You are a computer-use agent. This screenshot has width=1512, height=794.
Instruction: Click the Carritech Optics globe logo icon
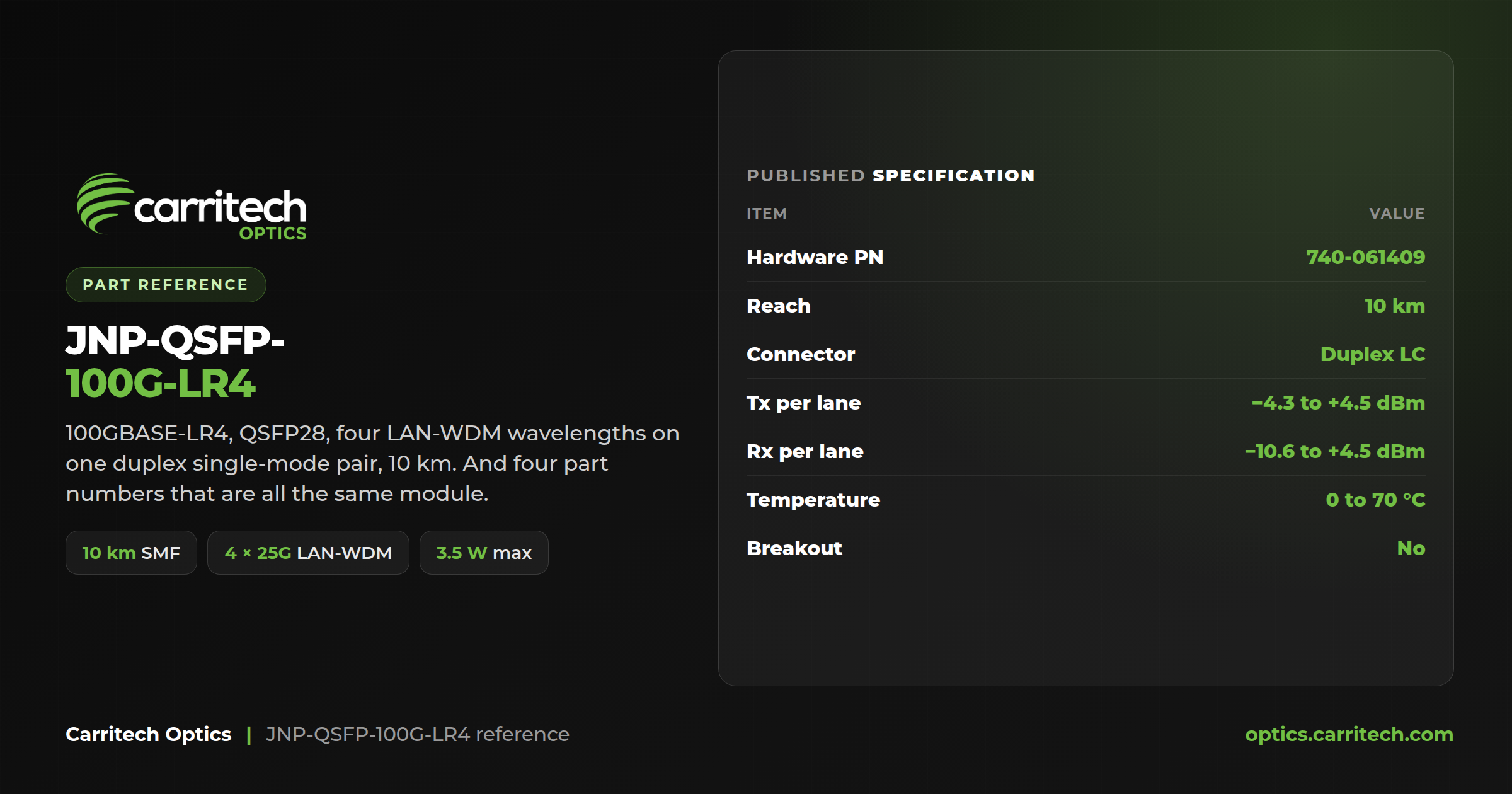click(x=105, y=203)
